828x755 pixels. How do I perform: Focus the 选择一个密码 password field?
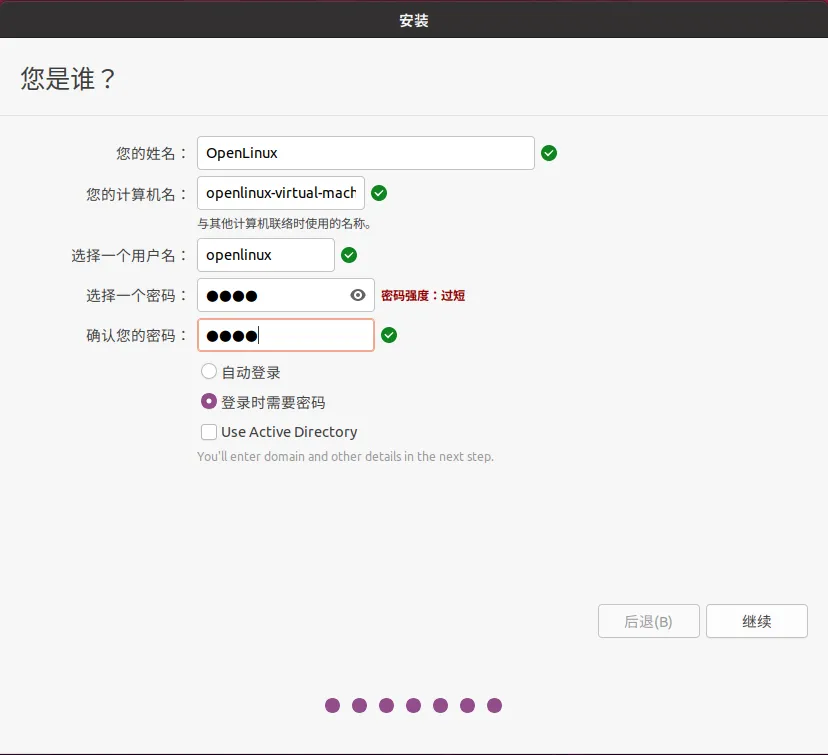point(286,295)
